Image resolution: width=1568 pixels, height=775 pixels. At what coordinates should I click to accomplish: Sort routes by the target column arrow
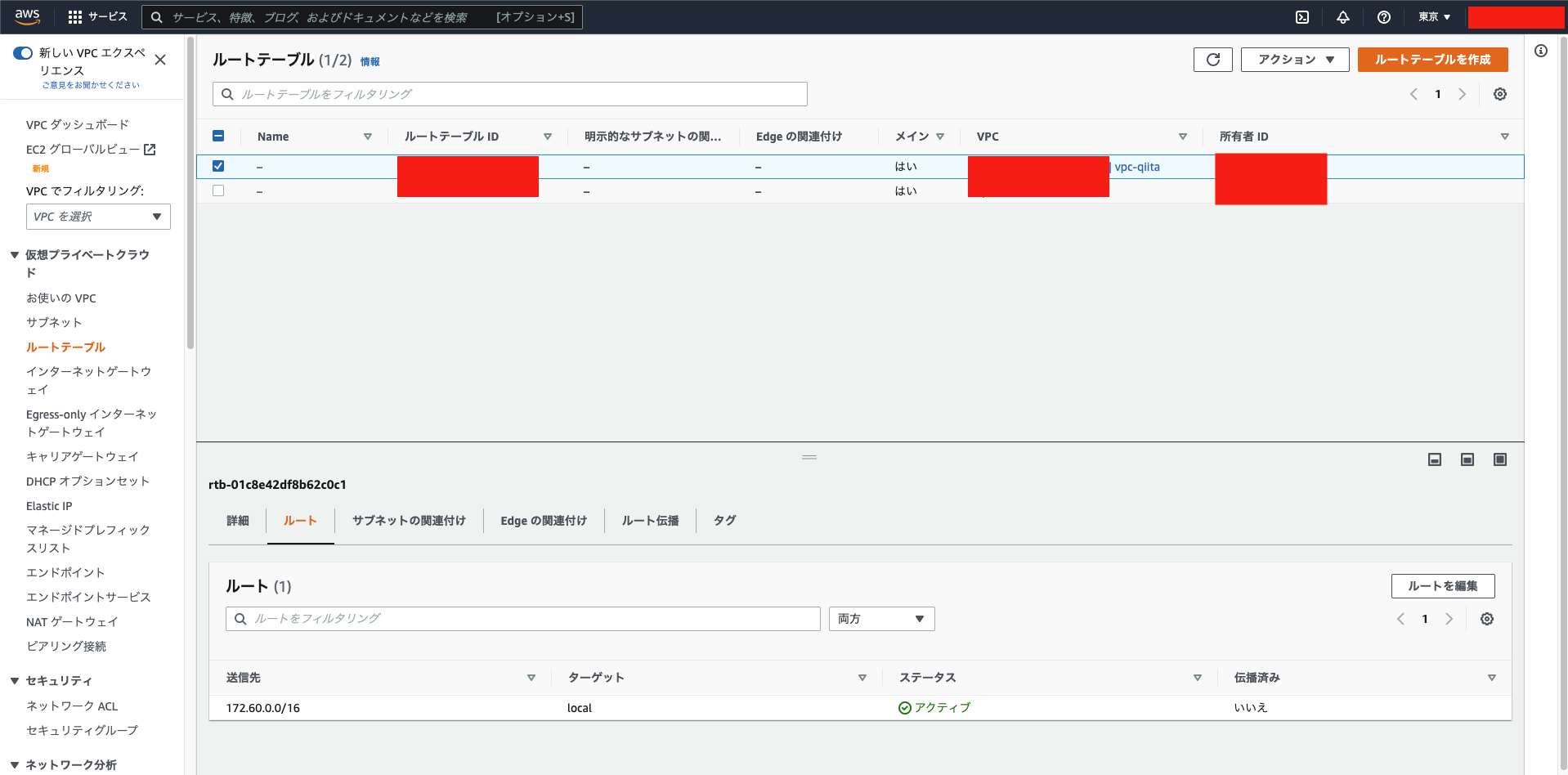[862, 678]
